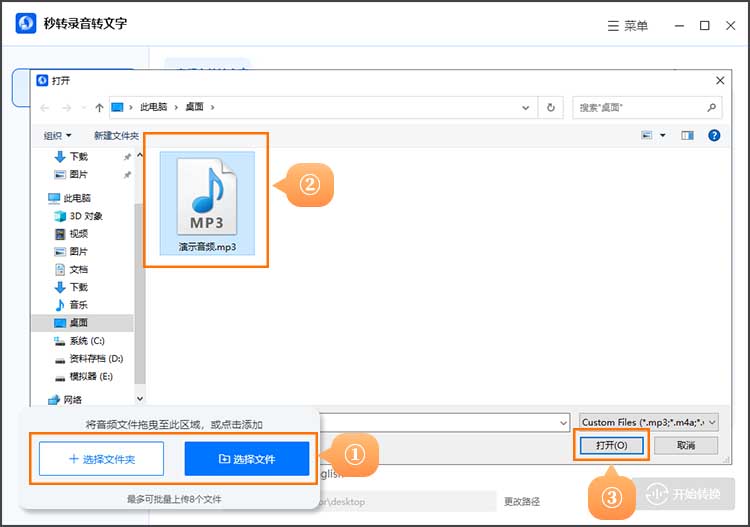This screenshot has height=527, width=750.
Task: Open the 组织 dropdown menu
Action: (57, 136)
